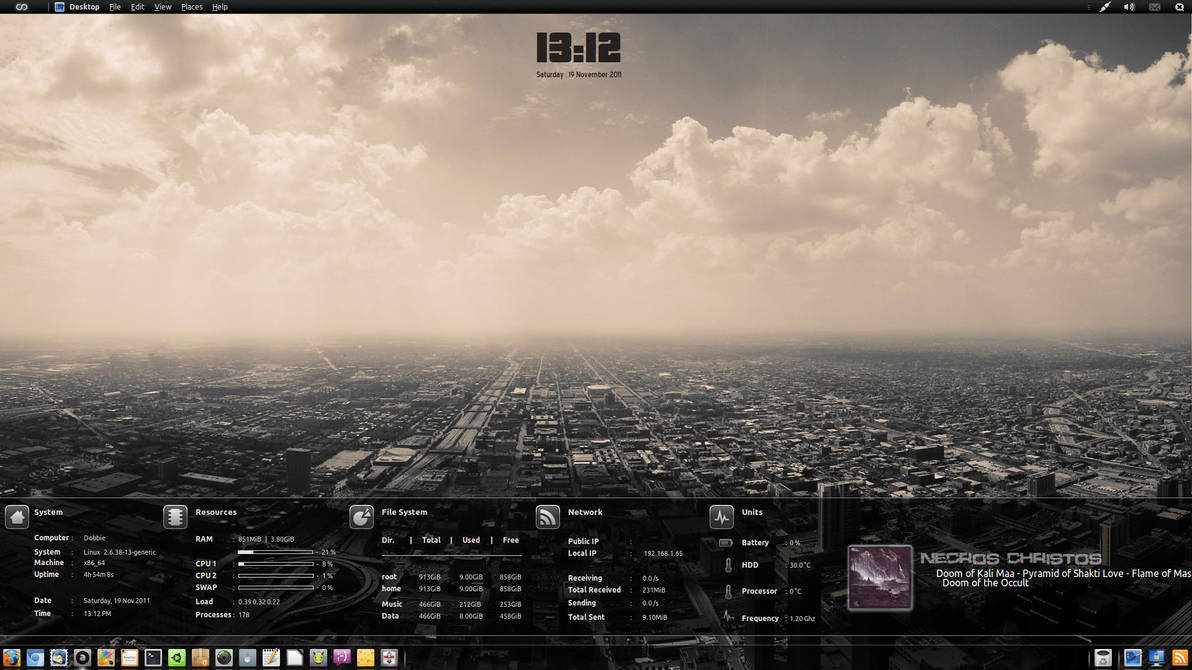Click the Music row in File System table

[x=452, y=605]
